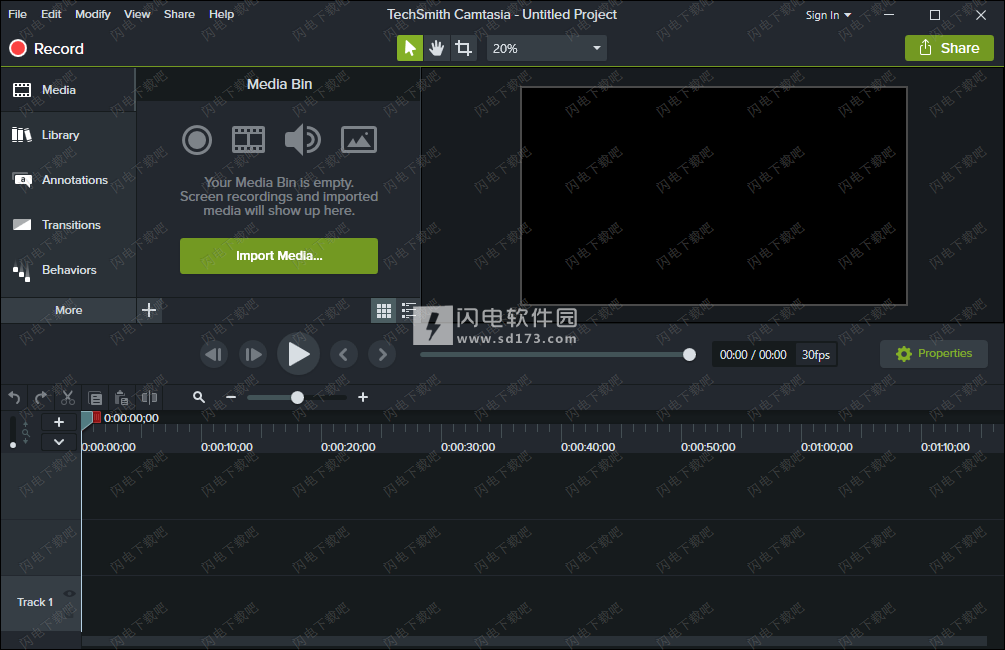The image size is (1005, 650).
Task: Expand More tools in side panel
Action: [x=69, y=310]
